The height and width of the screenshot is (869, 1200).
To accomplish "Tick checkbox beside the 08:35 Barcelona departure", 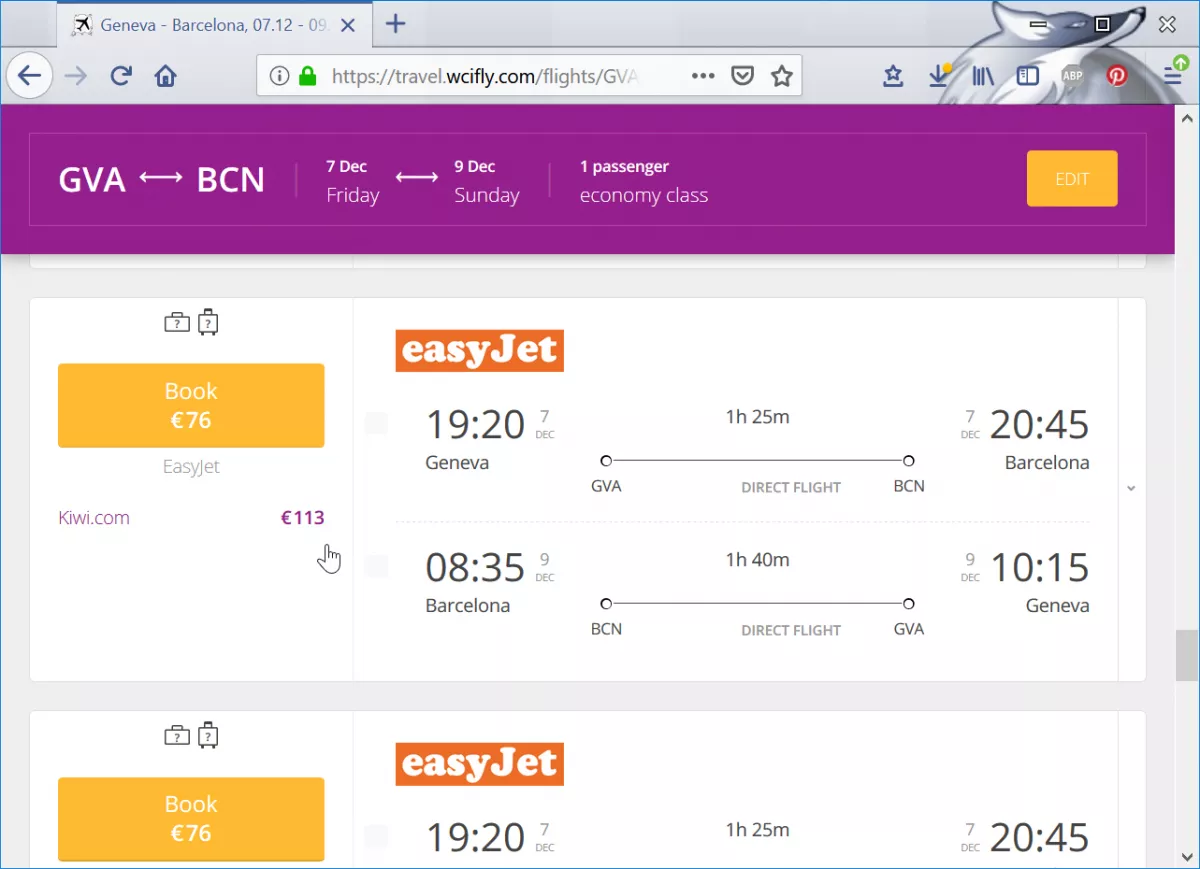I will [x=376, y=566].
